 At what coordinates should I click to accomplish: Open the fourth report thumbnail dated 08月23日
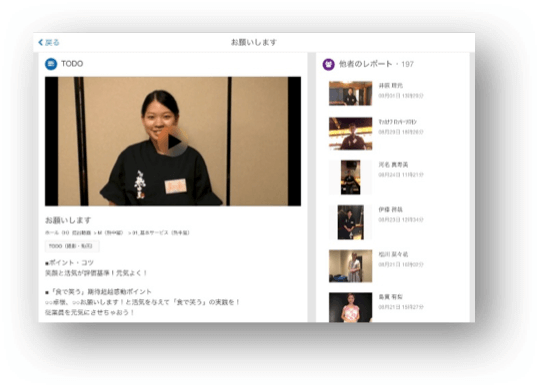click(350, 222)
